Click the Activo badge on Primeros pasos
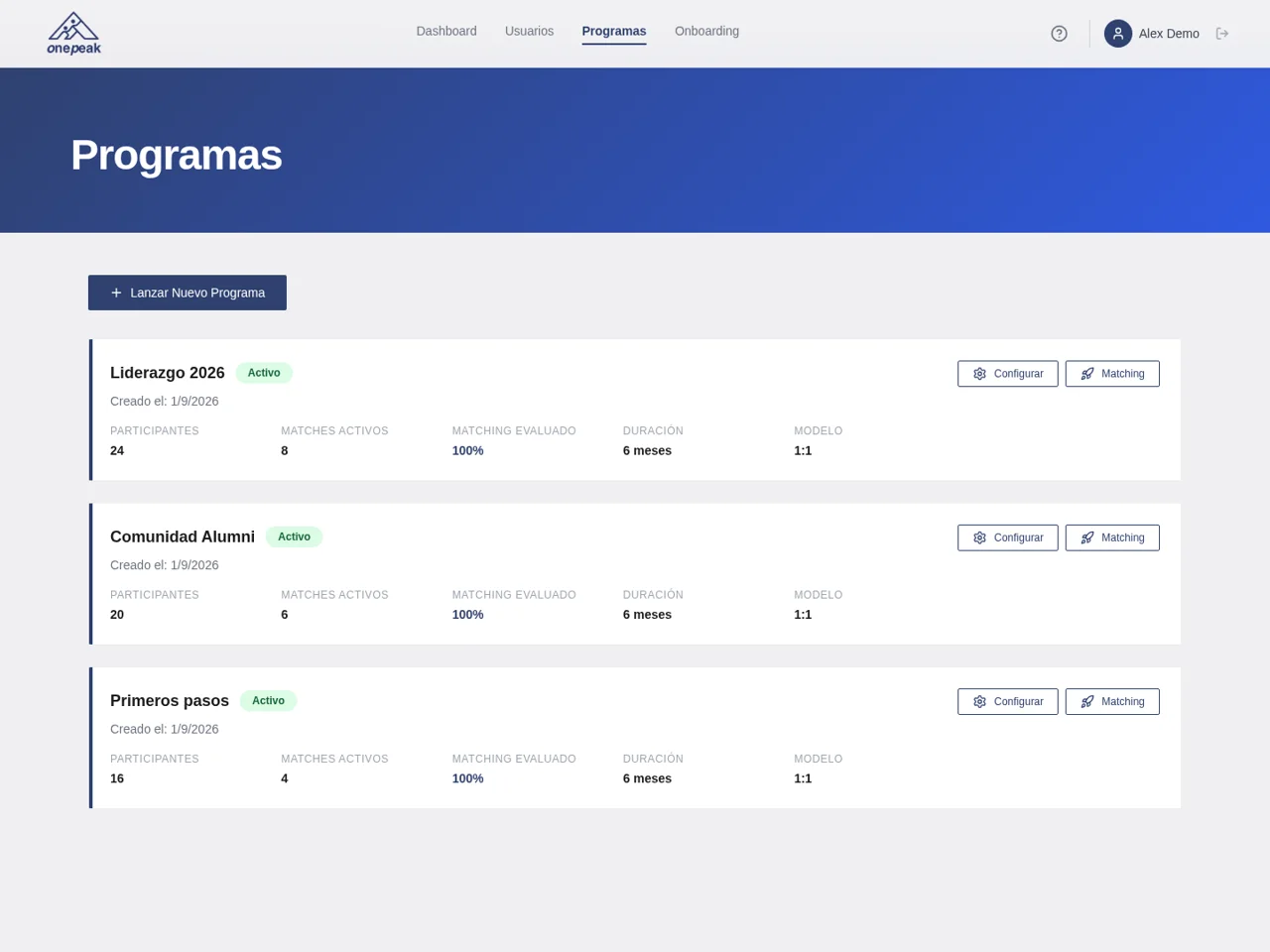 click(268, 700)
